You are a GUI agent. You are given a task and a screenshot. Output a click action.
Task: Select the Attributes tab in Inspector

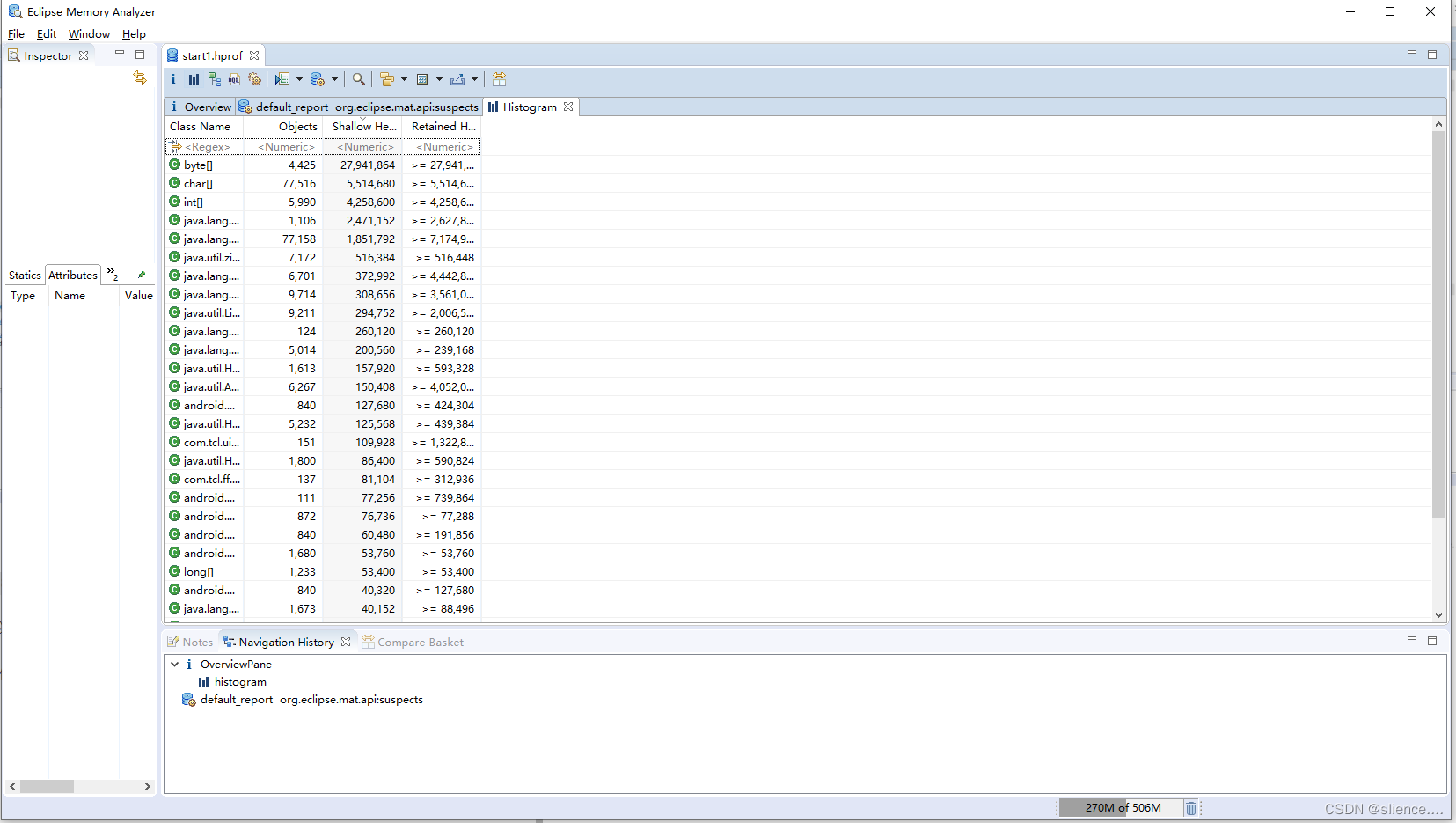tap(73, 275)
